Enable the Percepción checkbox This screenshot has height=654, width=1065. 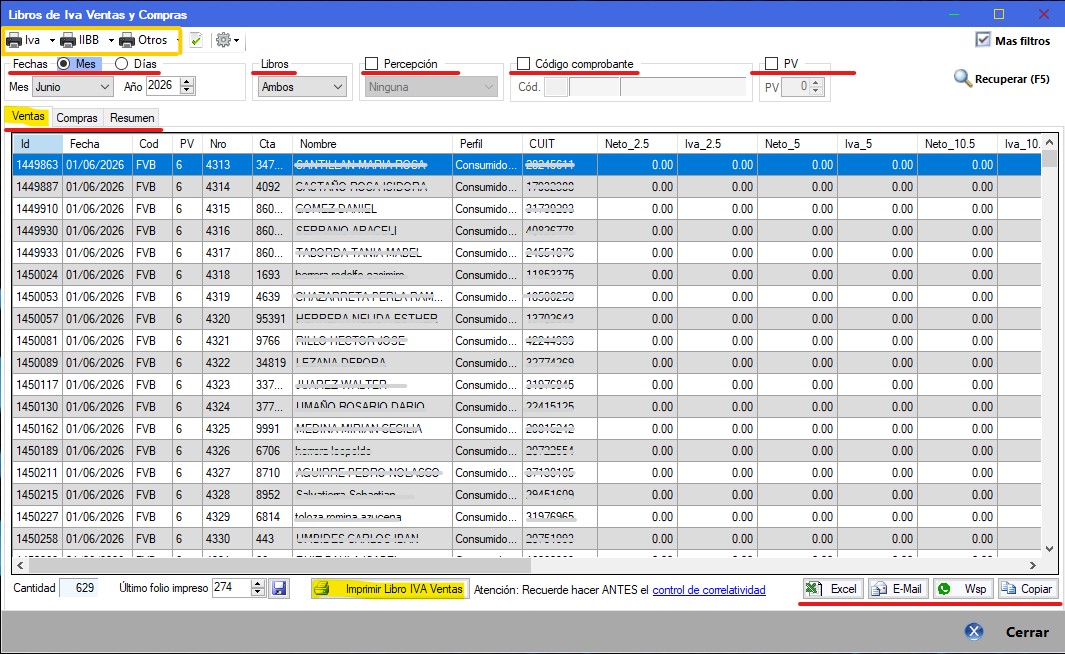click(x=372, y=64)
